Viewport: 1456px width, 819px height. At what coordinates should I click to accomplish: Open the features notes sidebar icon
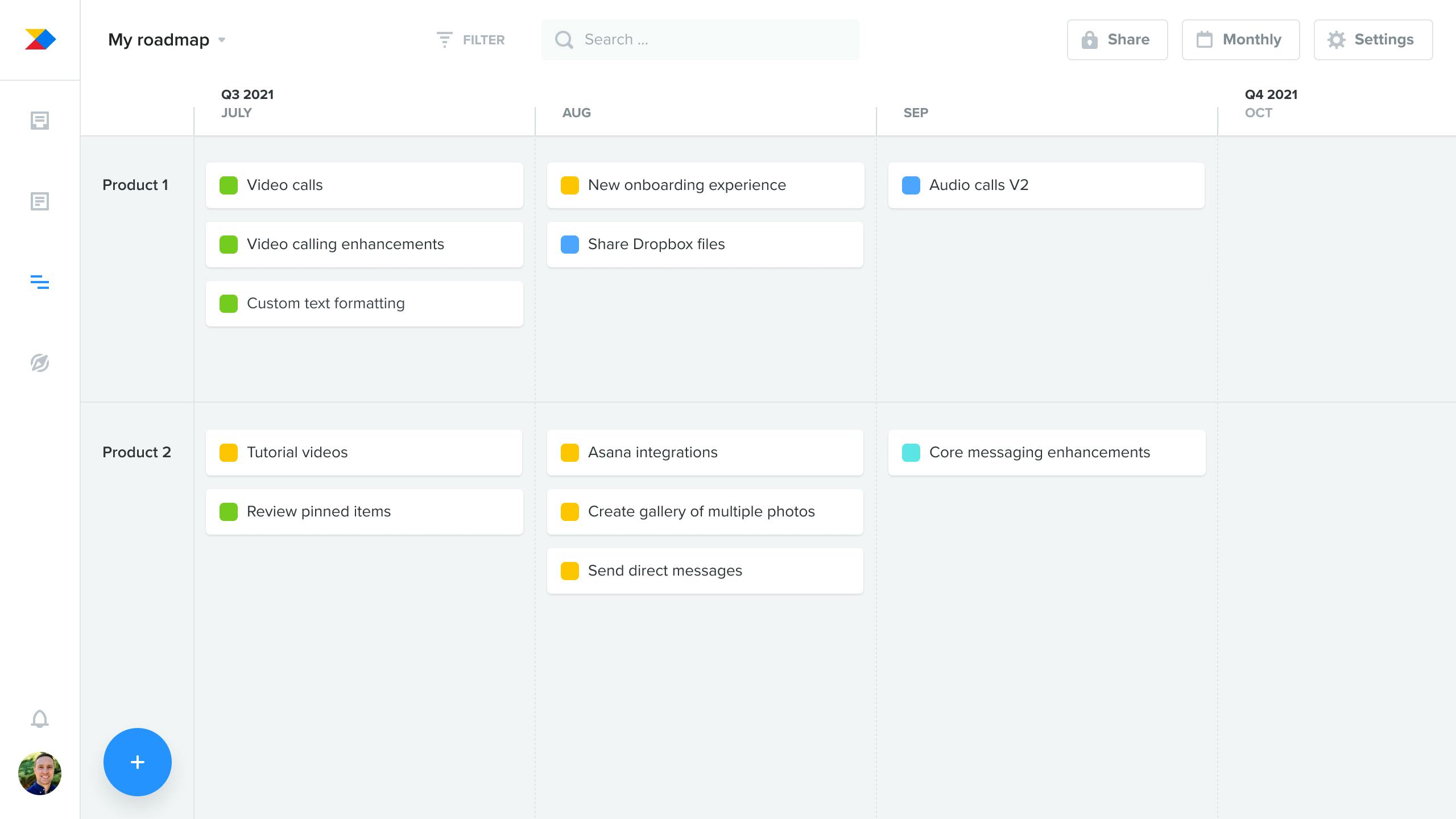click(40, 201)
